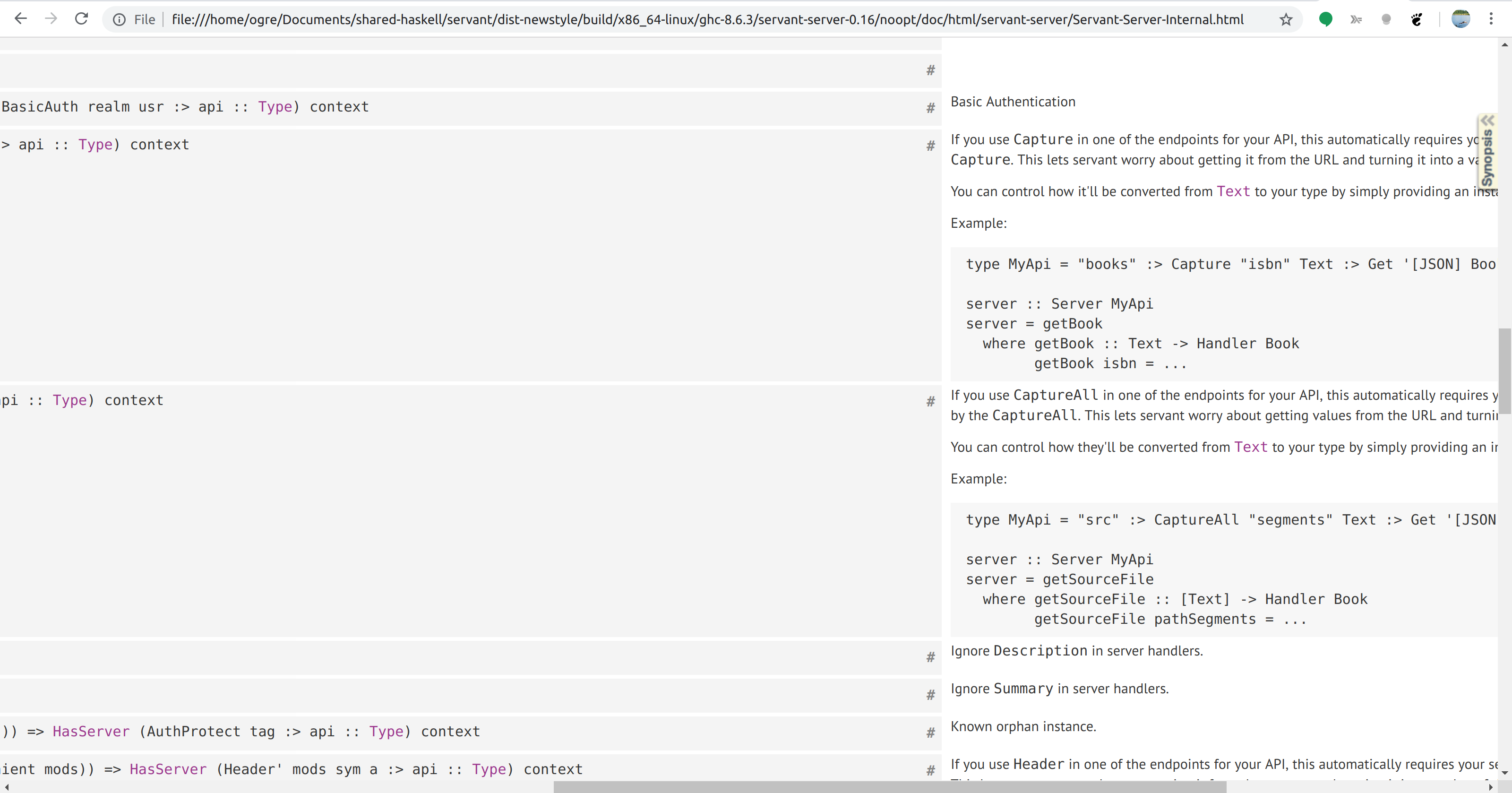Click the vertical scrollbar thumb
This screenshot has width=1512, height=793.
(x=1504, y=371)
